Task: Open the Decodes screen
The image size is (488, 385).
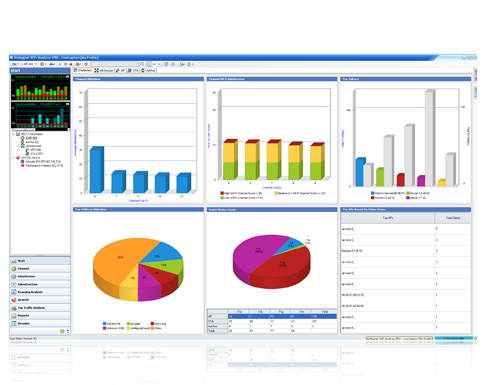Action: pos(40,323)
